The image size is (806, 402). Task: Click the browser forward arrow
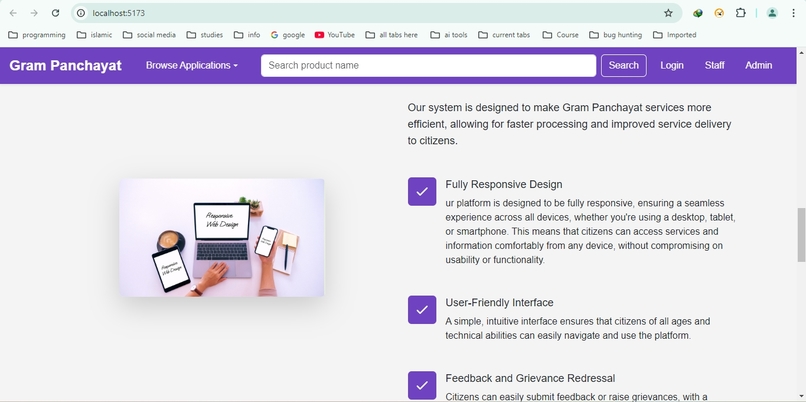tap(34, 13)
